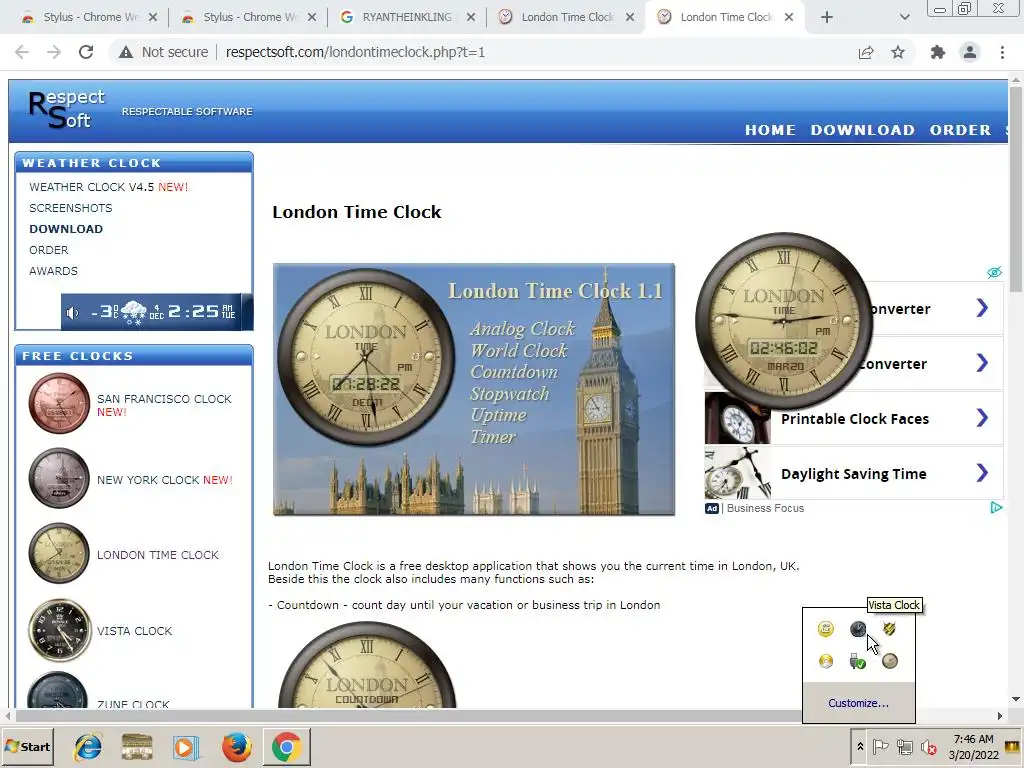
Task: Open New York Clock link
Action: [x=165, y=480]
